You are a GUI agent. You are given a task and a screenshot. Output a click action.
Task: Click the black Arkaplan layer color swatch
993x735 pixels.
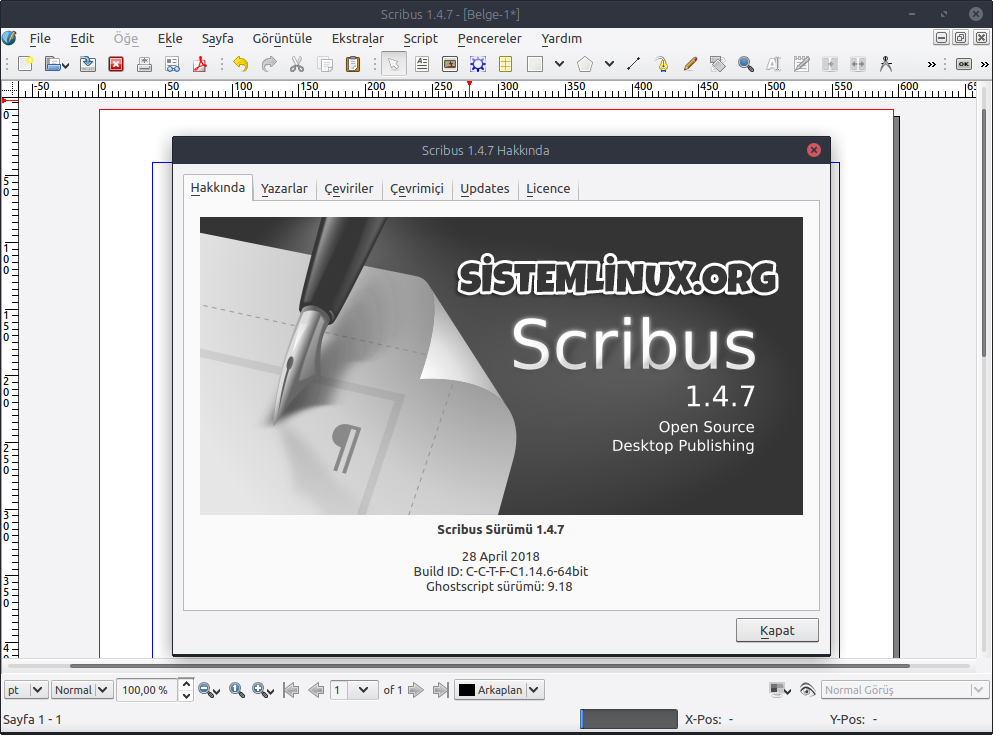(464, 689)
